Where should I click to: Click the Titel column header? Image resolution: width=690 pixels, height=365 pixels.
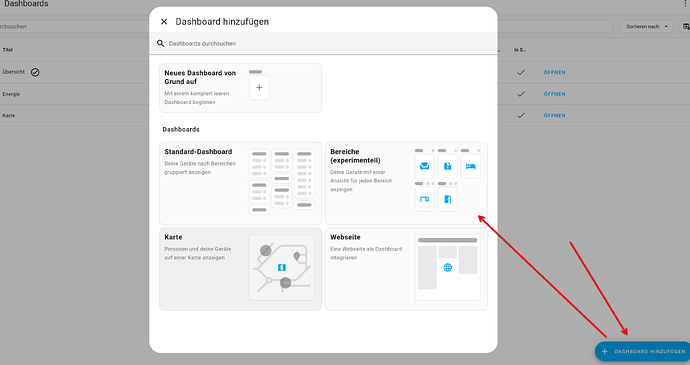(x=7, y=50)
